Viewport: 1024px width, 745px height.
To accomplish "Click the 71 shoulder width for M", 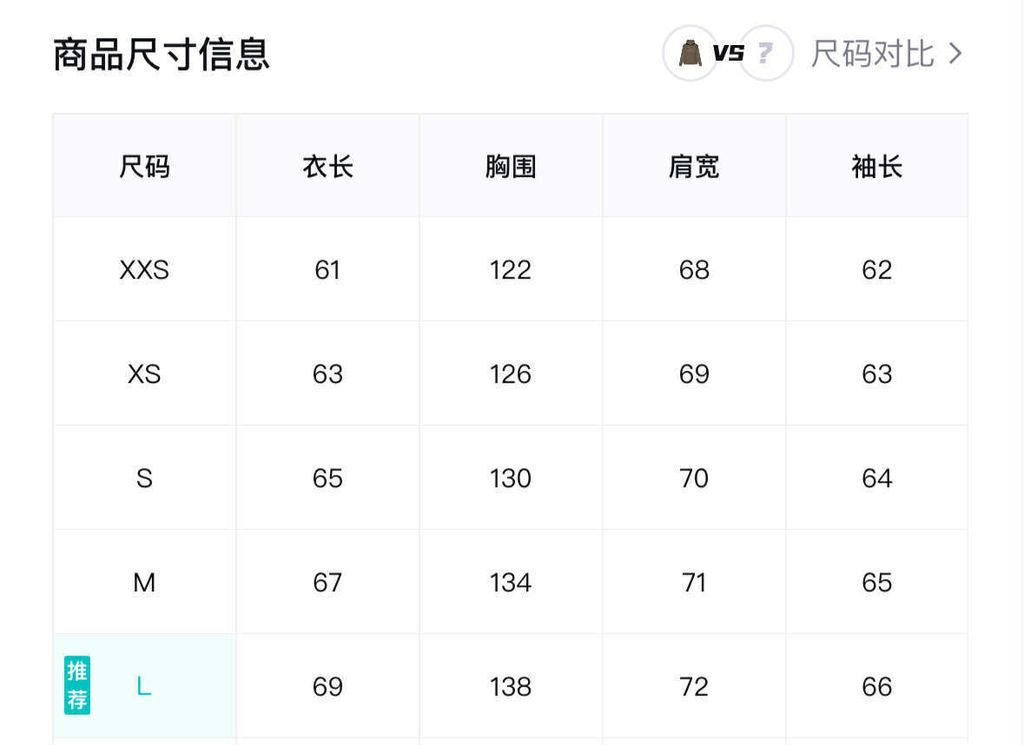I will click(693, 582).
